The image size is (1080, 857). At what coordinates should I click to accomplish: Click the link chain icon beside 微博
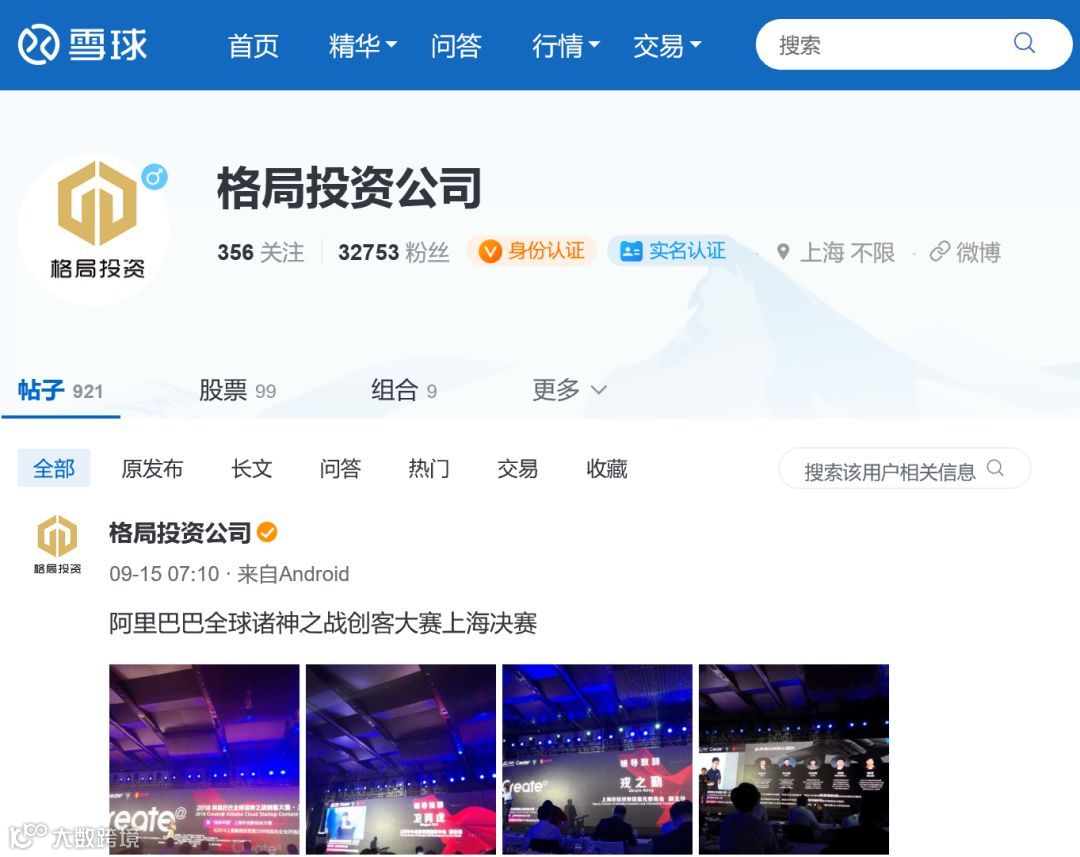[939, 251]
